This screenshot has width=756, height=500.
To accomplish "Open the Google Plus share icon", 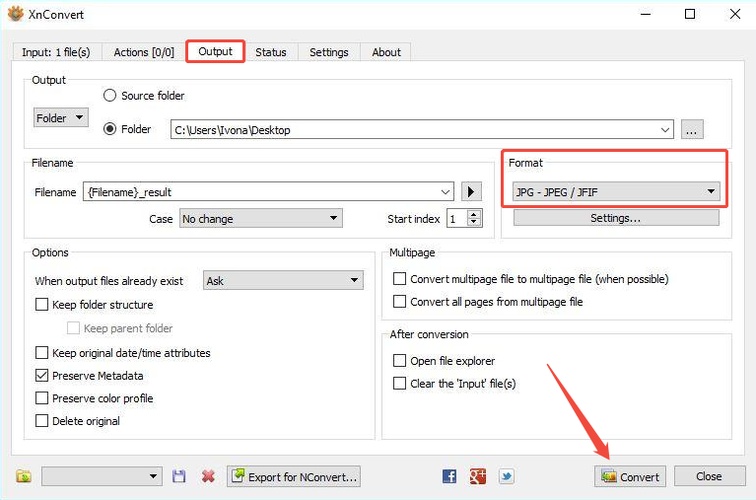I will click(478, 476).
